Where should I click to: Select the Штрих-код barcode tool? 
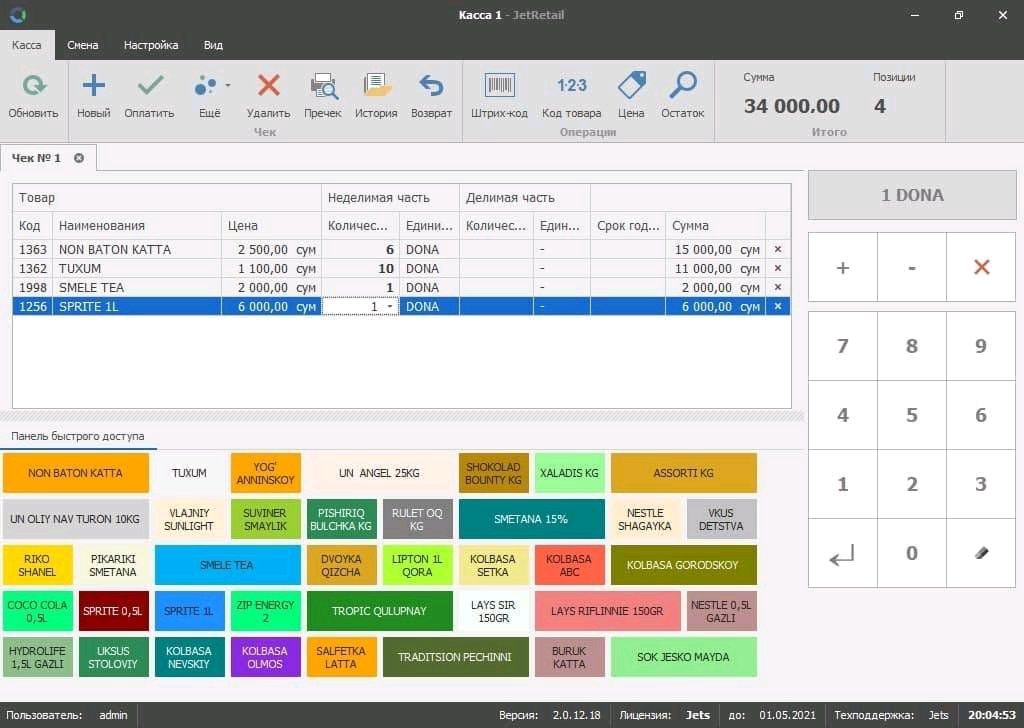[499, 88]
